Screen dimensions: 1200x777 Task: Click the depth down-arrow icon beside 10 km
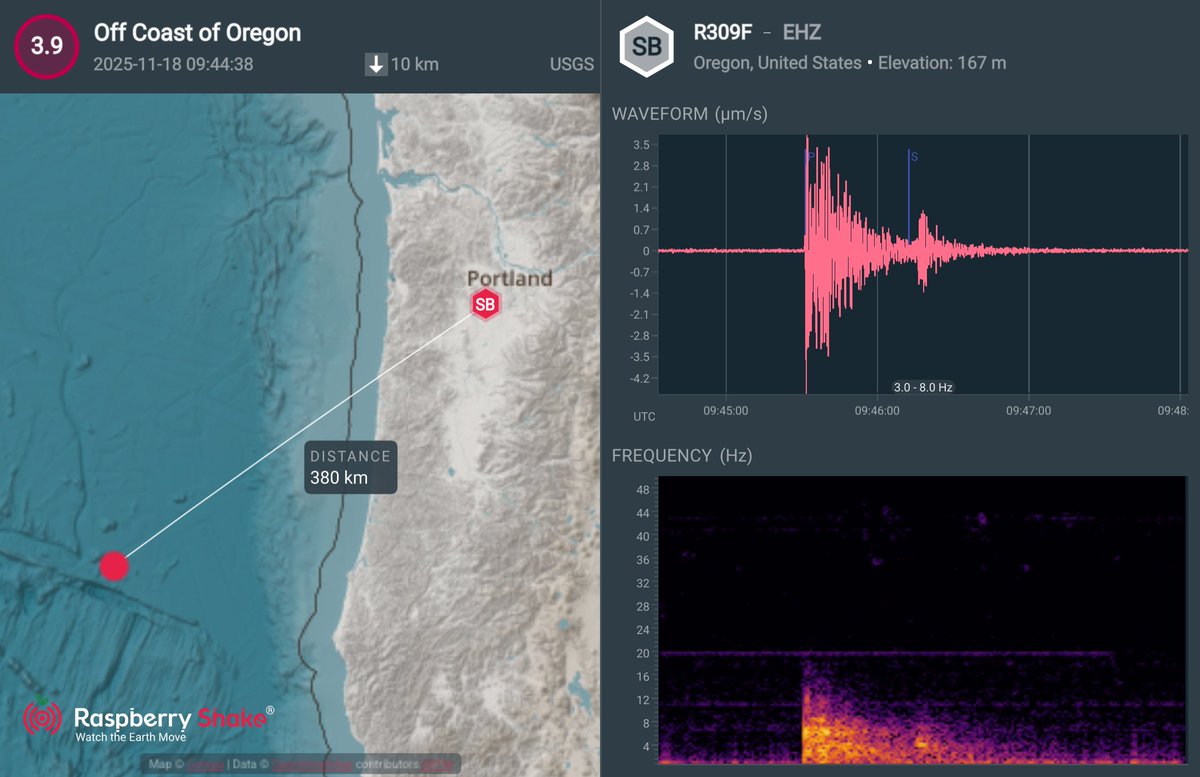(x=377, y=64)
